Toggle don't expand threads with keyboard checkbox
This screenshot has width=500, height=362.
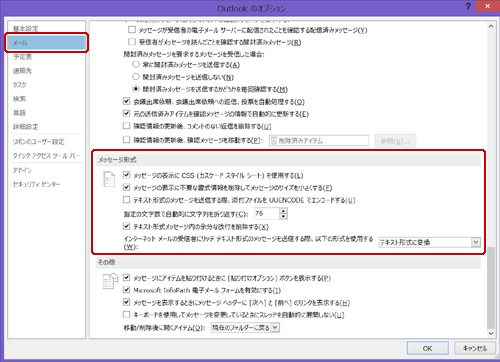point(126,314)
